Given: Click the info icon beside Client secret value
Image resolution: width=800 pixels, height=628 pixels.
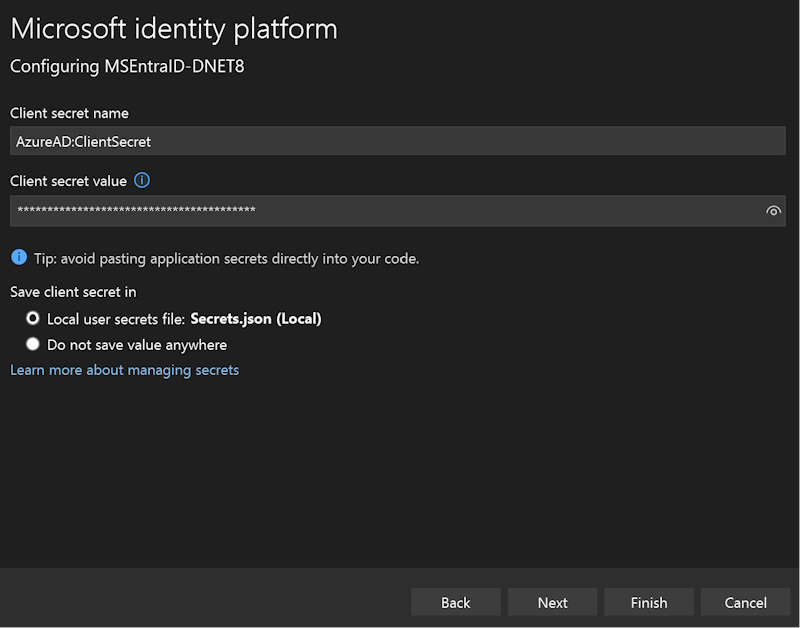Looking at the screenshot, I should [x=142, y=181].
